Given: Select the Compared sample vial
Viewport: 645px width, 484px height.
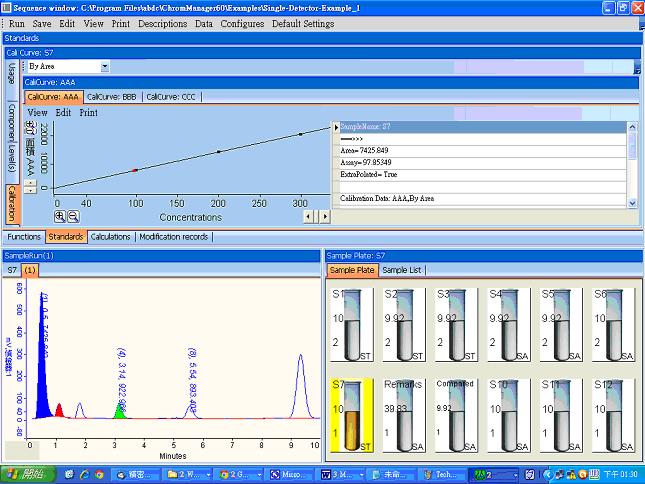Looking at the screenshot, I should [457, 415].
